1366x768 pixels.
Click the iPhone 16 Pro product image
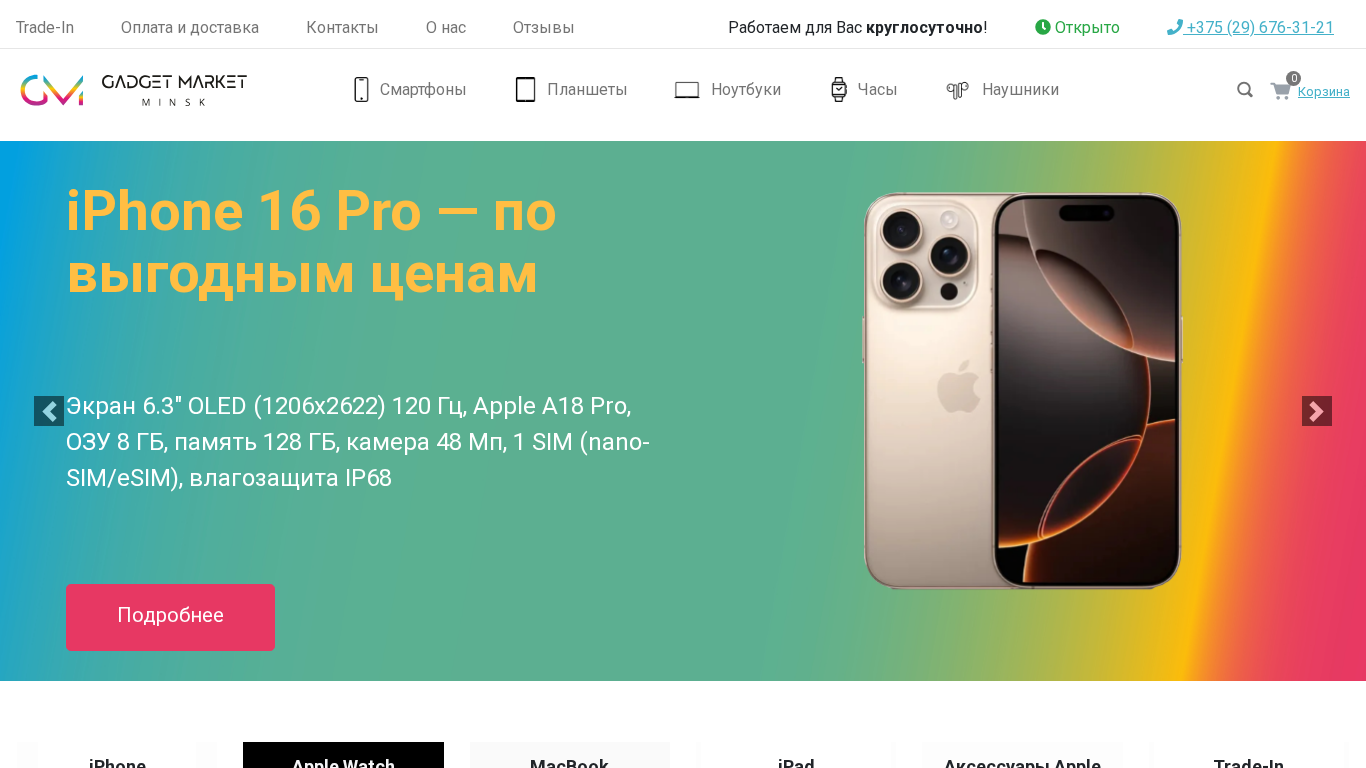pos(1022,391)
